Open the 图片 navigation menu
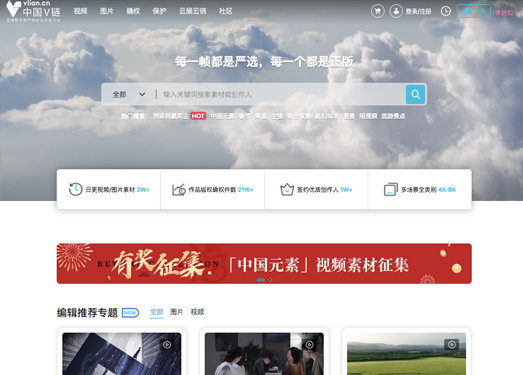The image size is (523, 375). coord(107,11)
